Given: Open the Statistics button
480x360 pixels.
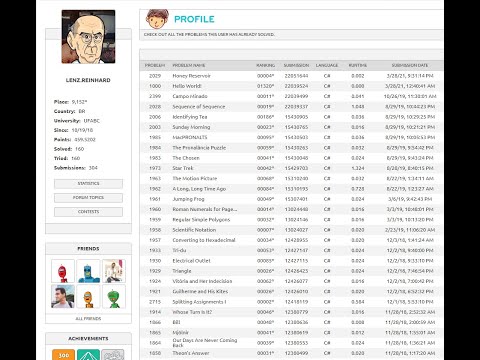Looking at the screenshot, I should pos(88,184).
